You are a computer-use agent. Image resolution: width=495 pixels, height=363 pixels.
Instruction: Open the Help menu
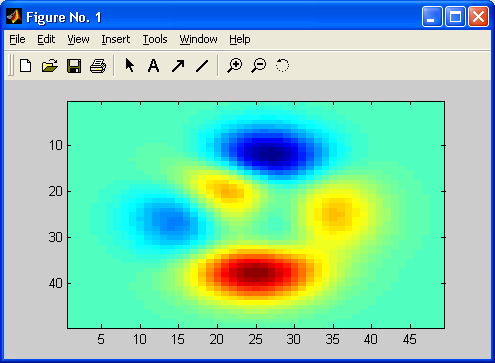click(240, 39)
